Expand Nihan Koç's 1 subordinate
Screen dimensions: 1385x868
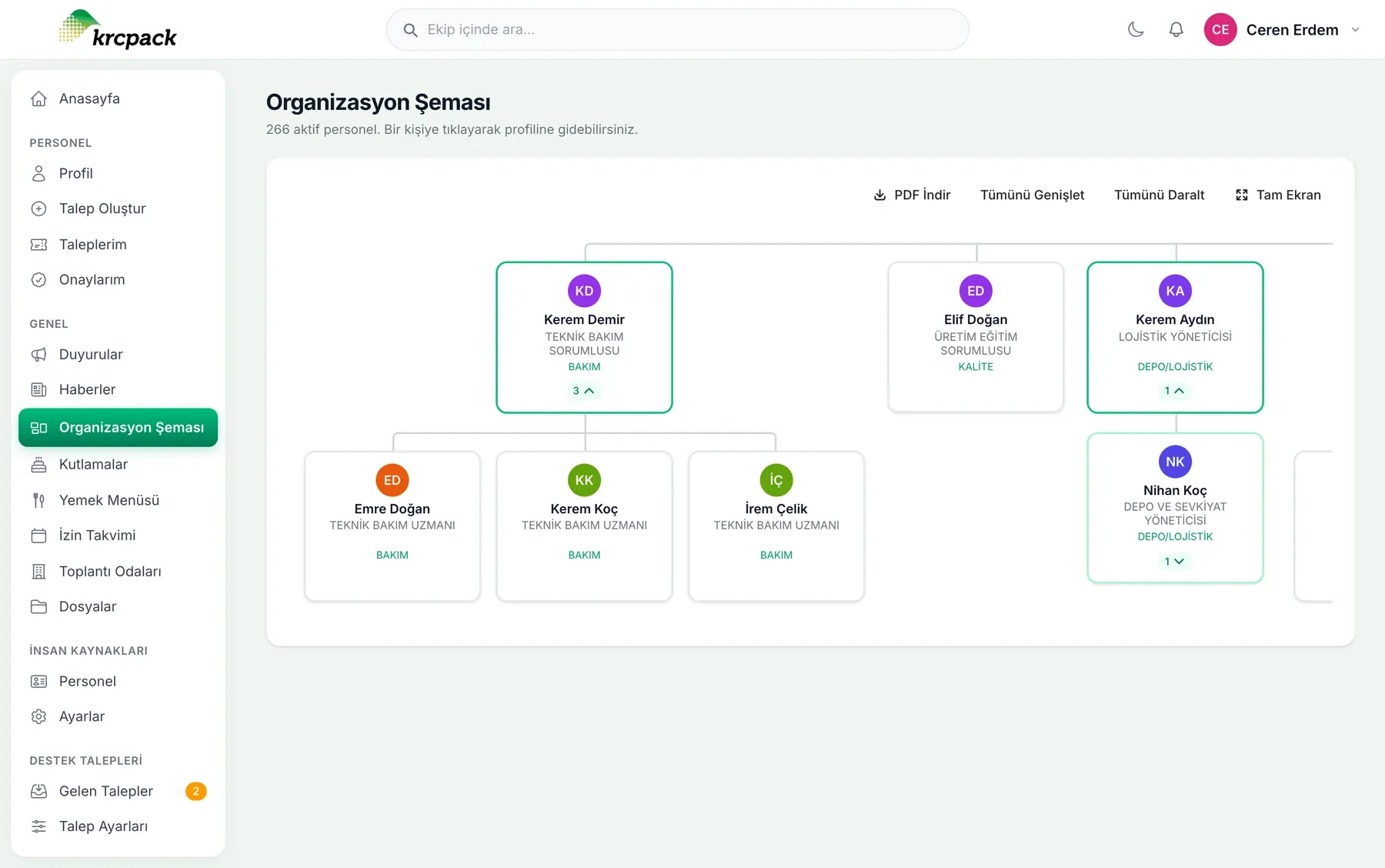[x=1174, y=562]
